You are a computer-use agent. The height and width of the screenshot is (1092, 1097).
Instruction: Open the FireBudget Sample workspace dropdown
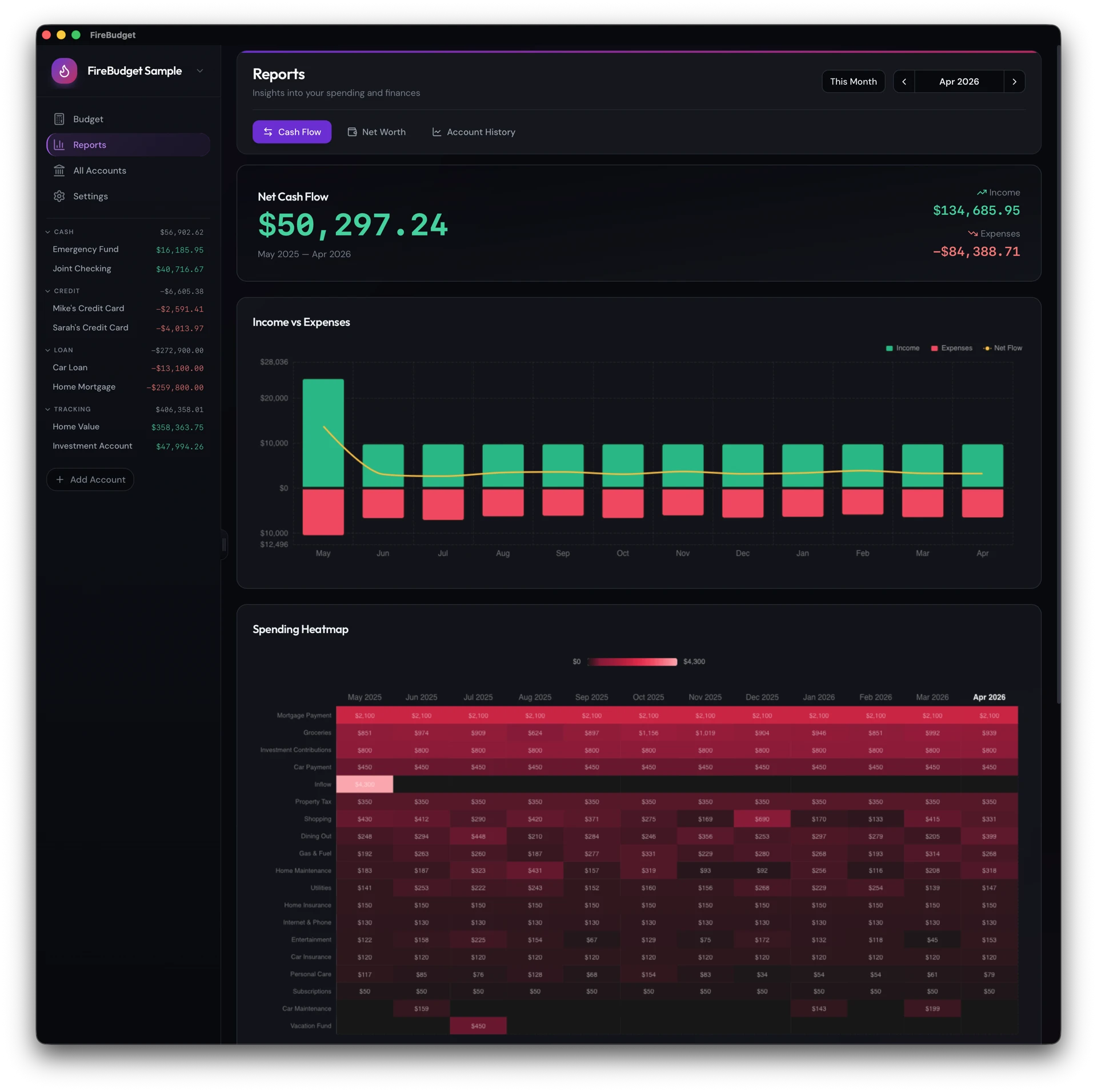(199, 70)
